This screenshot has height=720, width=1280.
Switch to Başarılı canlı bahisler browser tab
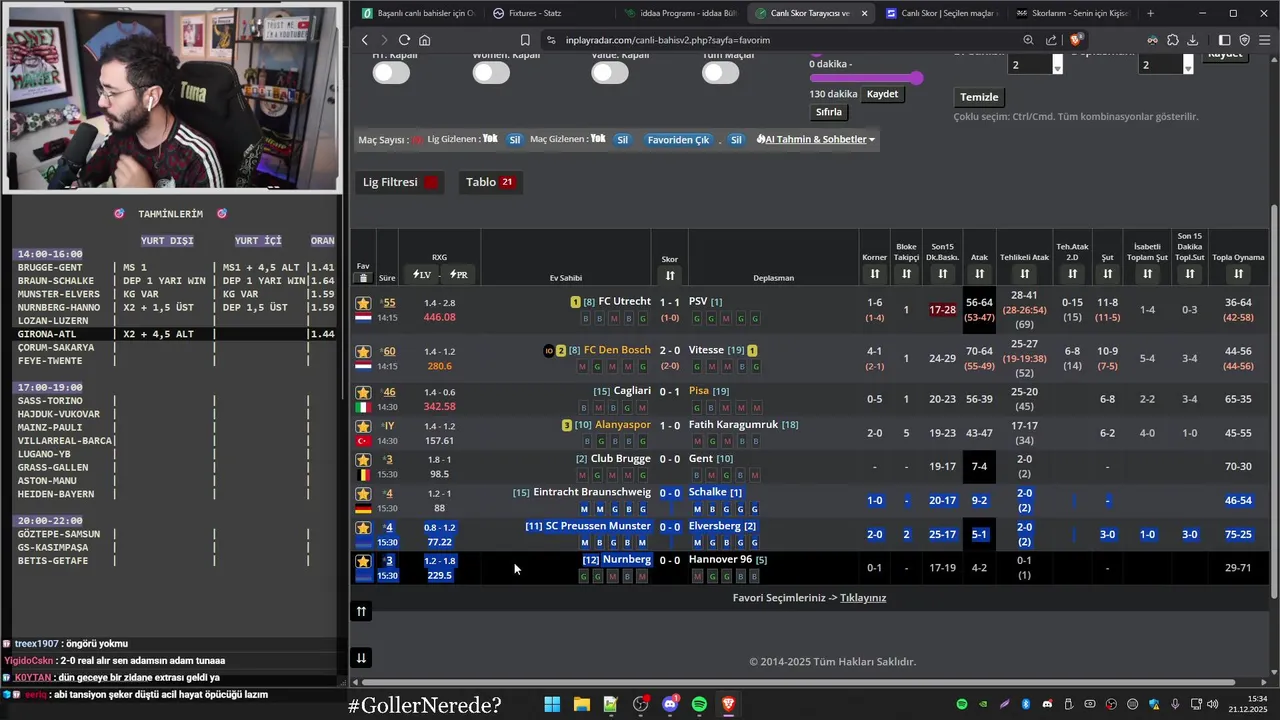pos(418,13)
